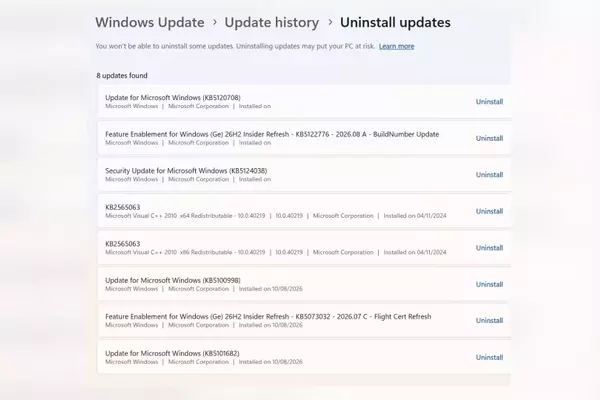Click 'Installed on 10/08/2026' under KB5100998
Screen dimensions: 600x400
(x=271, y=289)
